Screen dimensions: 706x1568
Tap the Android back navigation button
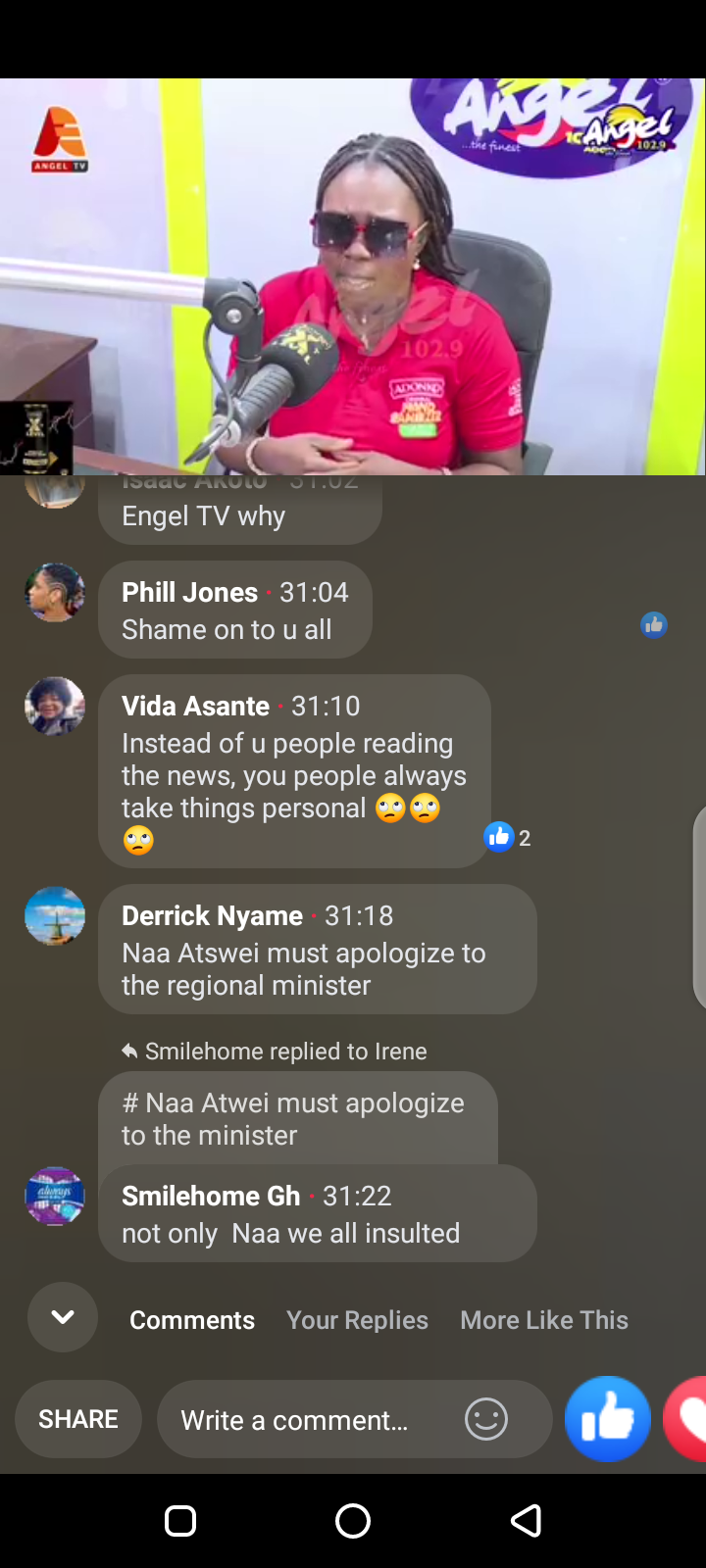click(x=527, y=1521)
